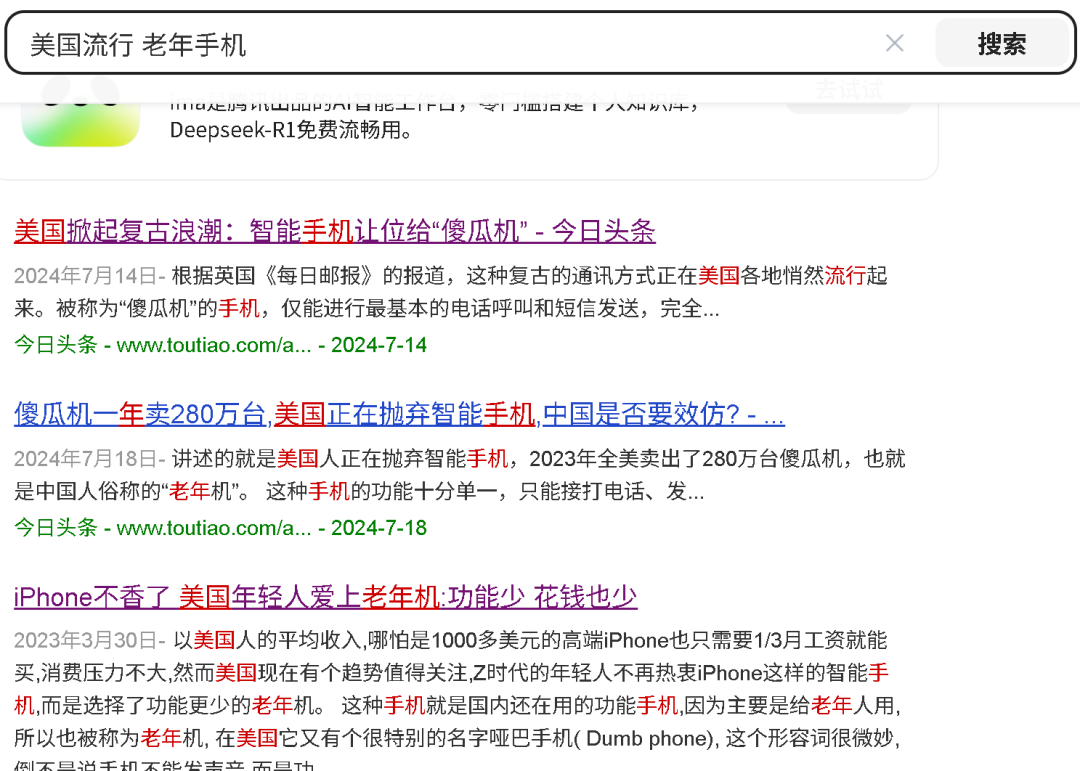
Task: Open the 傻瓜机一年卖280万台 result
Action: pyautogui.click(x=400, y=413)
